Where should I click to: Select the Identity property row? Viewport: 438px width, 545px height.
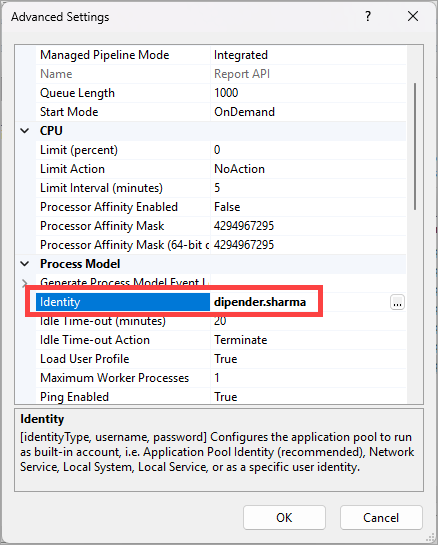(x=221, y=302)
